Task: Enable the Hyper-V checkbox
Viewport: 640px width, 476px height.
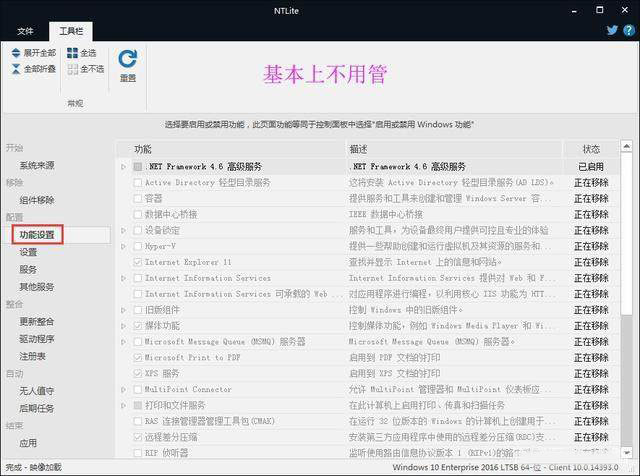Action: tap(138, 246)
